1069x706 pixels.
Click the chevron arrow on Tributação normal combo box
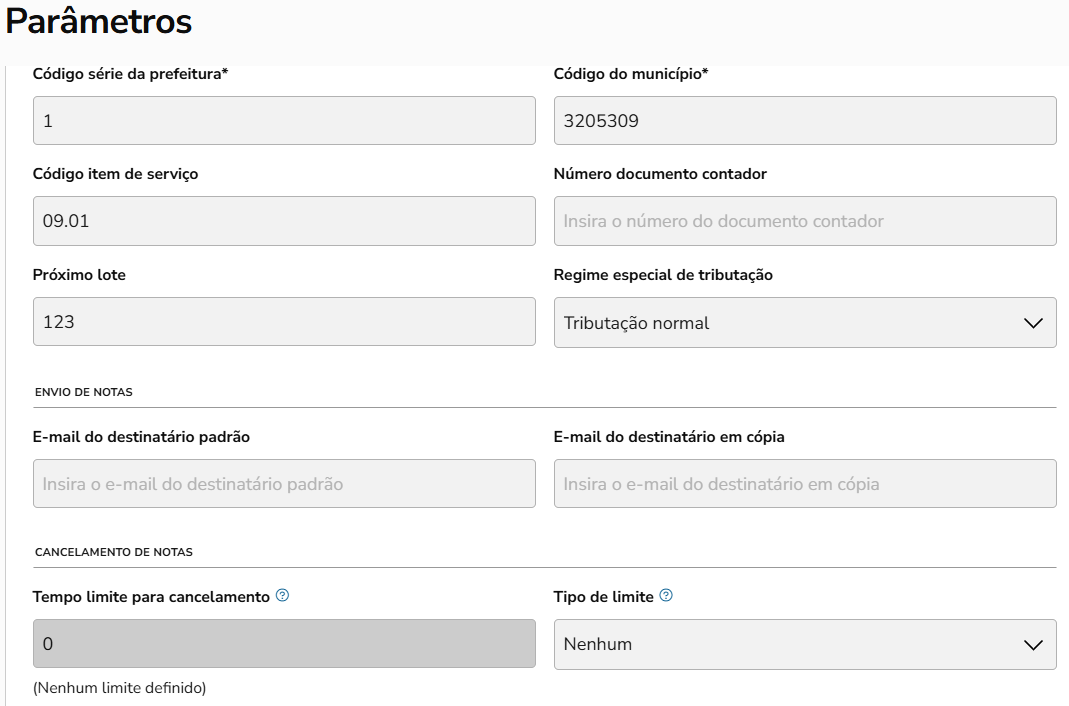1034,323
